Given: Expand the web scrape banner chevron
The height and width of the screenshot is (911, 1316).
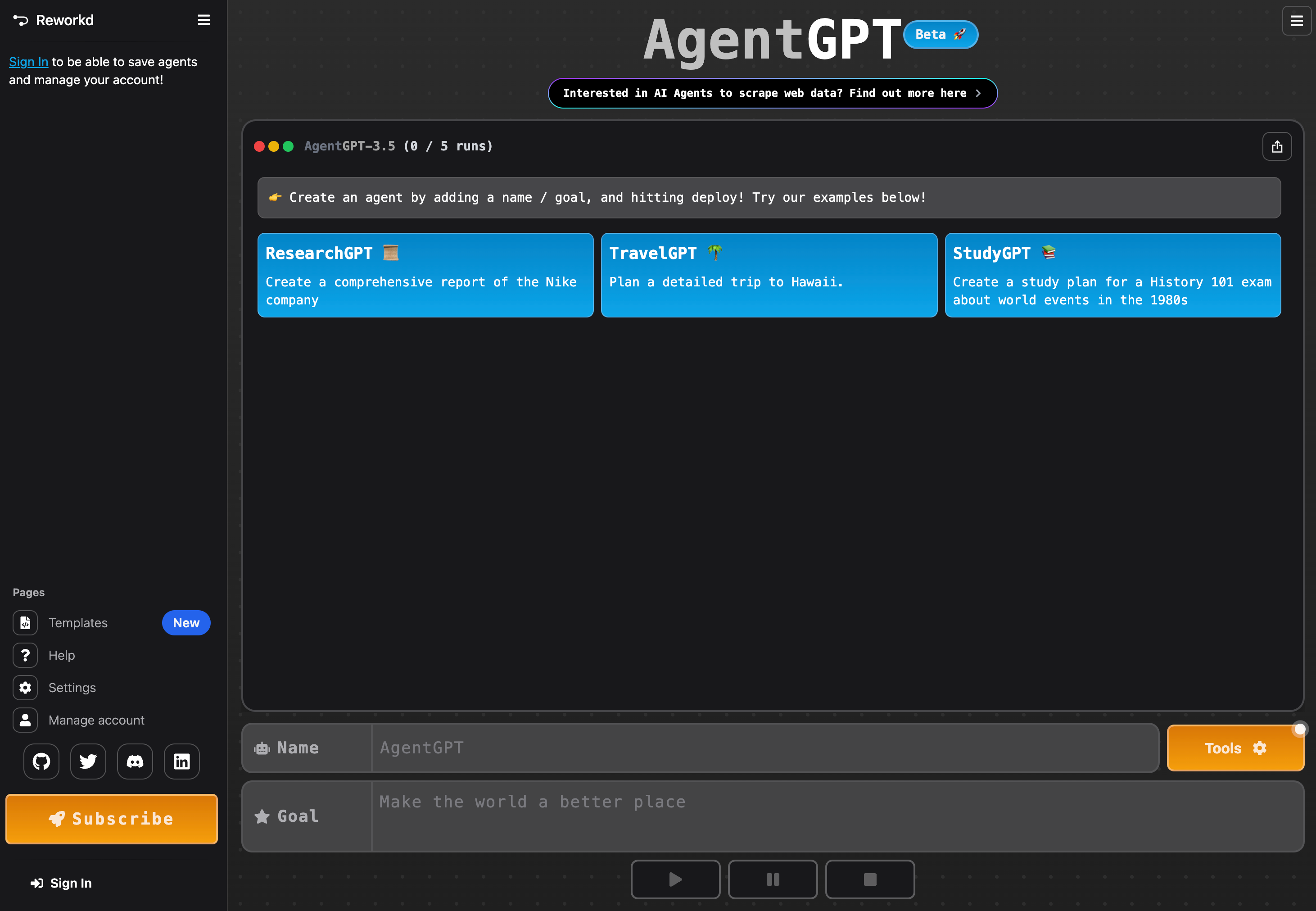Looking at the screenshot, I should 978,93.
